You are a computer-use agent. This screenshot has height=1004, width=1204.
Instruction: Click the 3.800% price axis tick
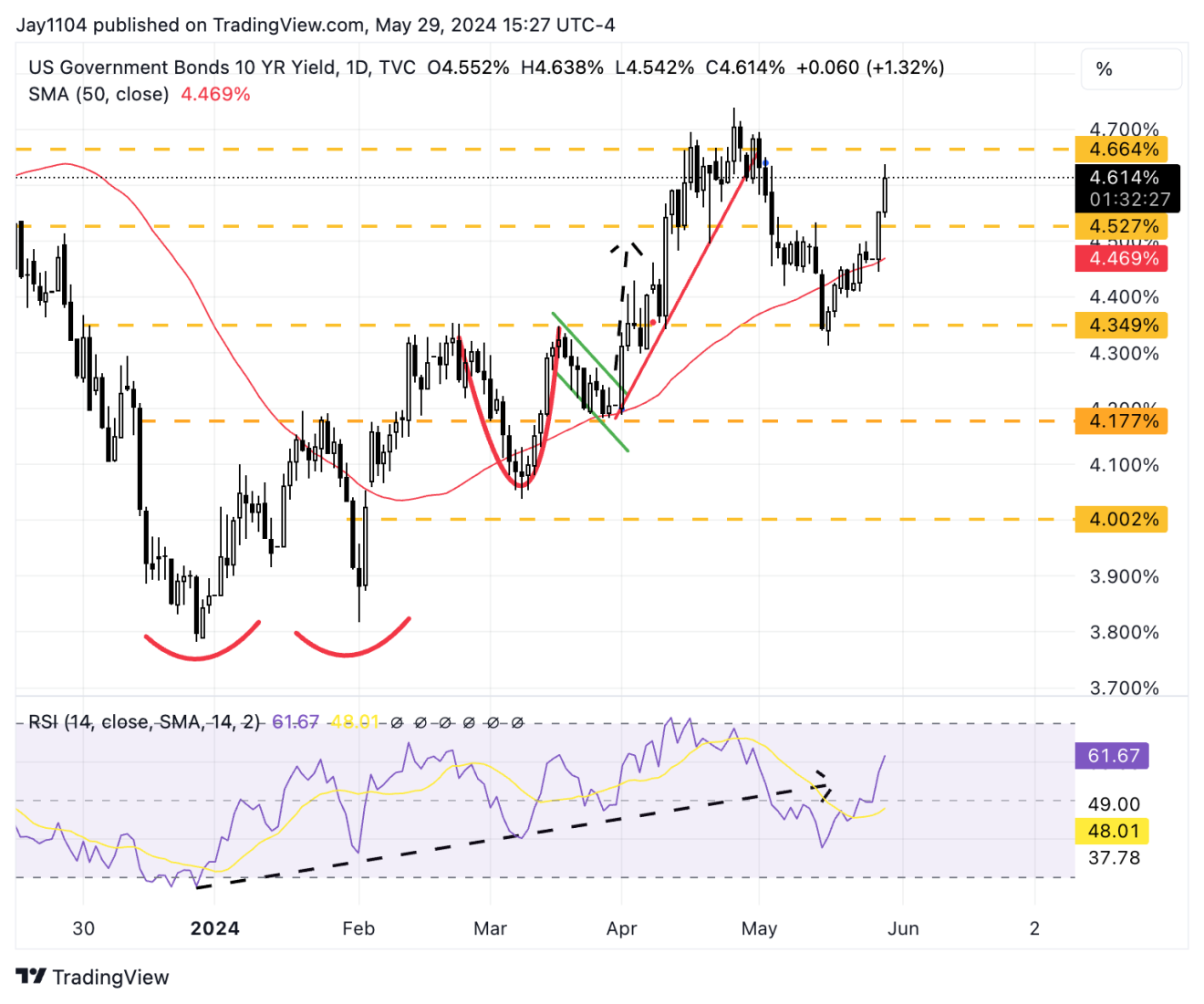[x=1124, y=632]
